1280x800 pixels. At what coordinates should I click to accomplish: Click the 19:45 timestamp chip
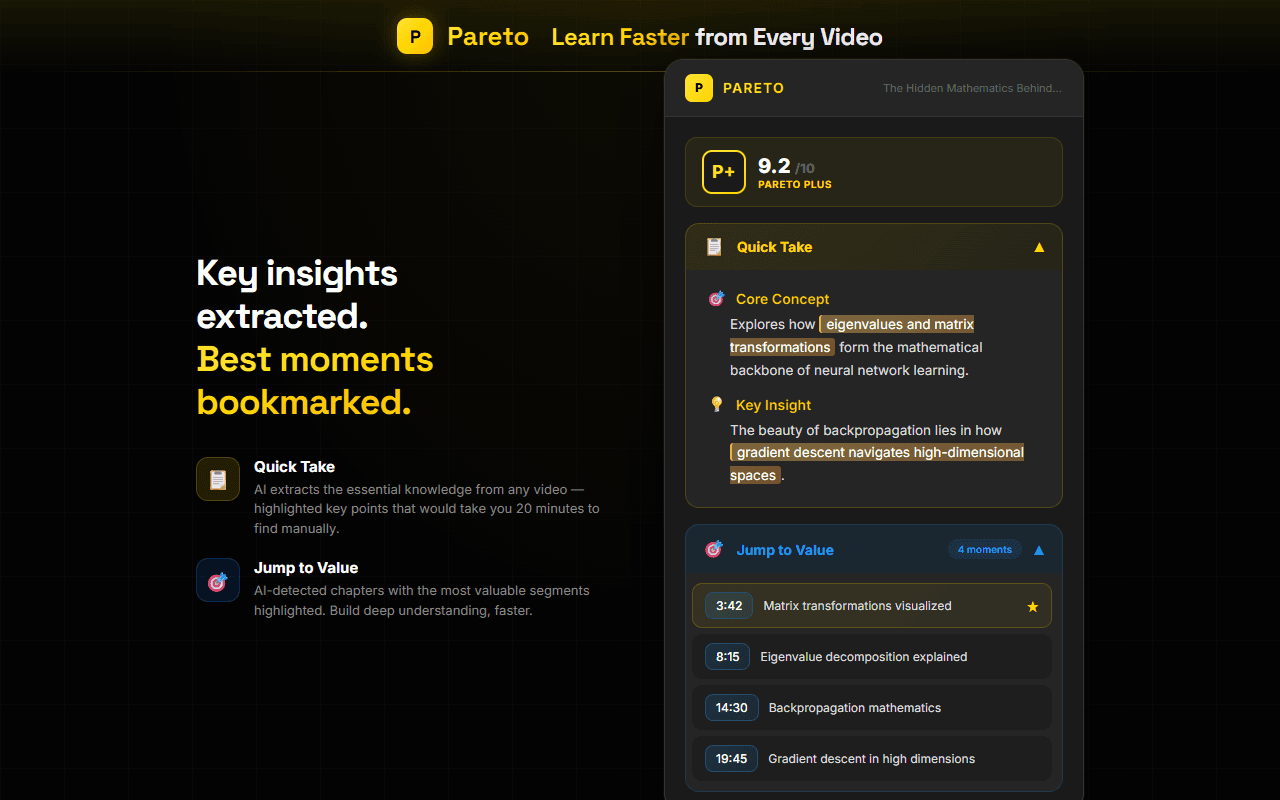click(x=731, y=758)
